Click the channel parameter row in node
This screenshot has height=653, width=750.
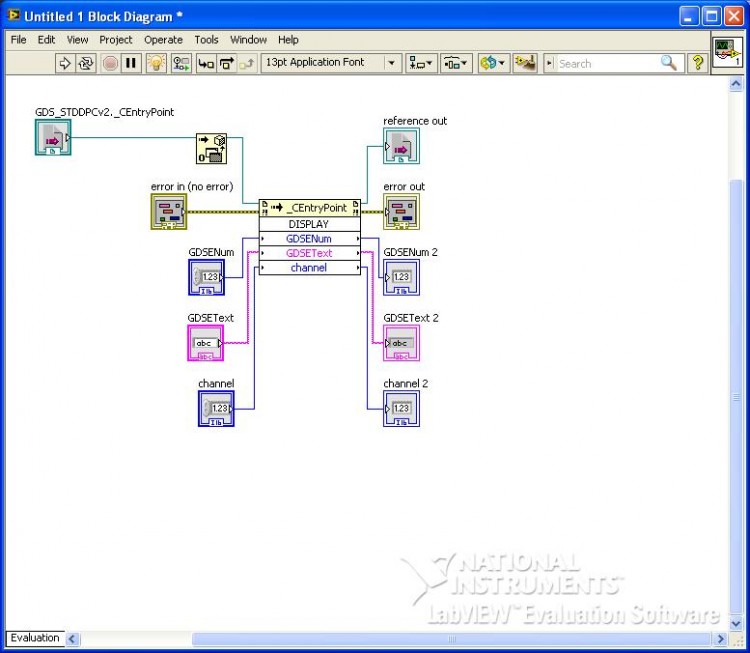pos(309,267)
